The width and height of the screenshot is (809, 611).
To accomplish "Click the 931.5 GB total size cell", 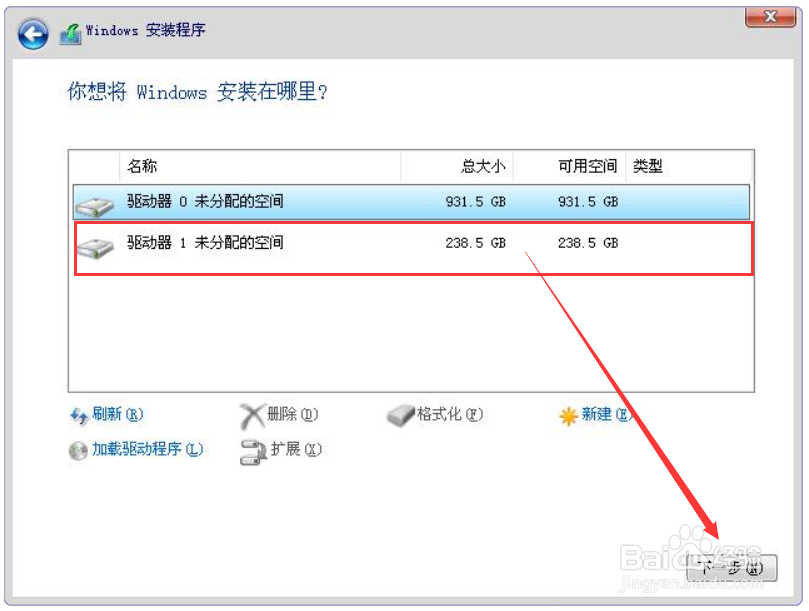I will tap(475, 202).
